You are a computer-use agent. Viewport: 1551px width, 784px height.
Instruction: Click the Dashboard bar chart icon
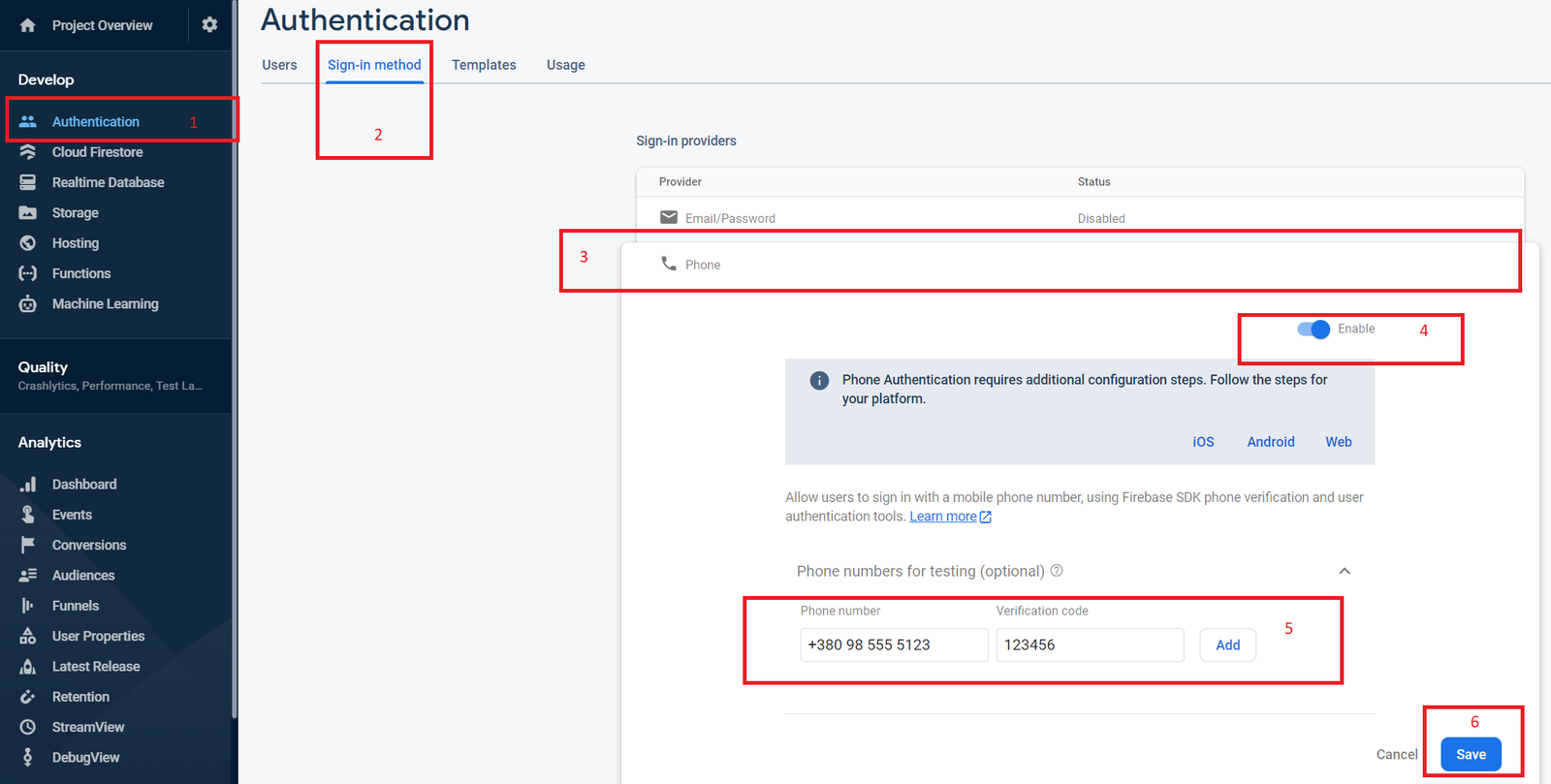[27, 485]
